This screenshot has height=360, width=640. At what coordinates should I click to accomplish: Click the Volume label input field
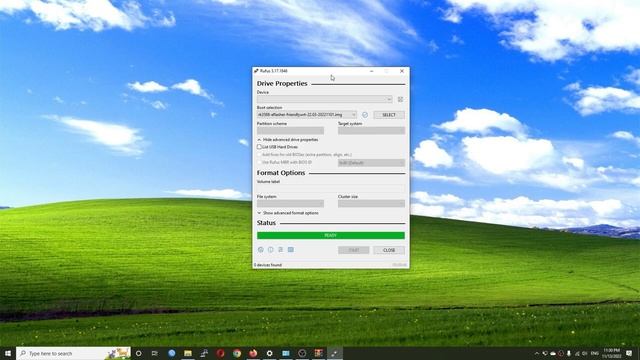pos(331,188)
